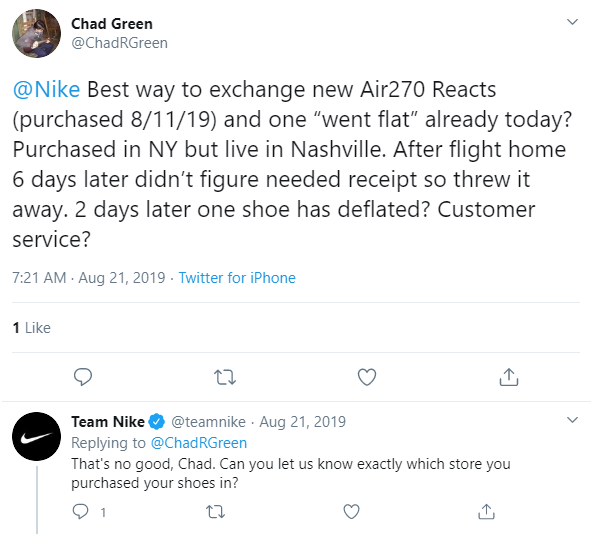Open the @Nike mention link

coord(47,90)
